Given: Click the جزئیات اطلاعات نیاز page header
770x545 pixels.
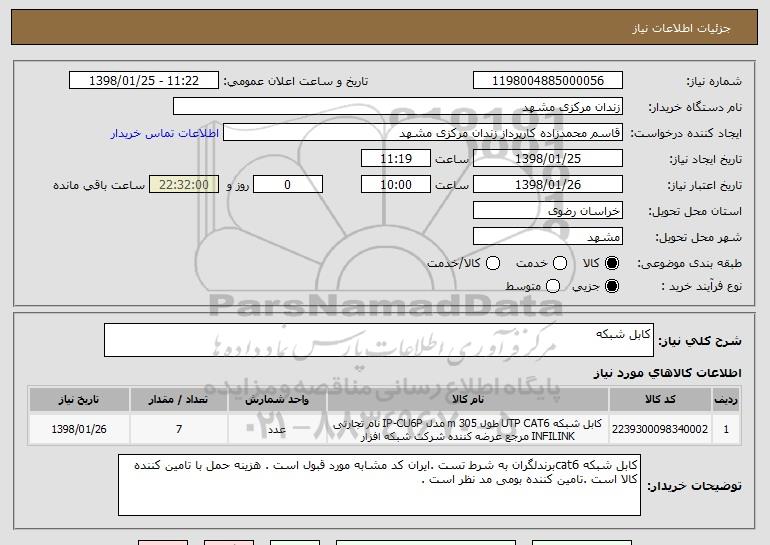Looking at the screenshot, I should [681, 28].
